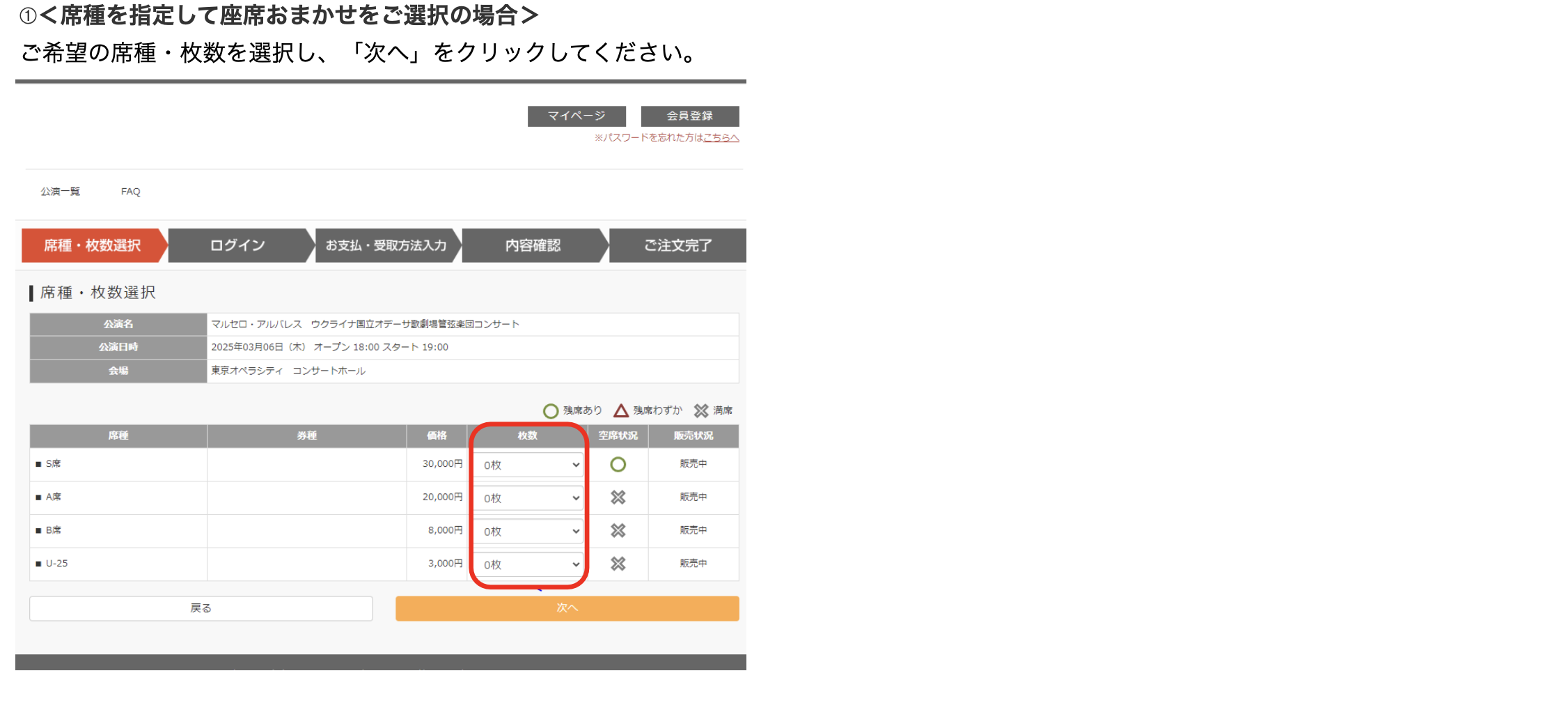Open the A席 ticket quantity dropdown
The height and width of the screenshot is (726, 1568).
point(528,498)
